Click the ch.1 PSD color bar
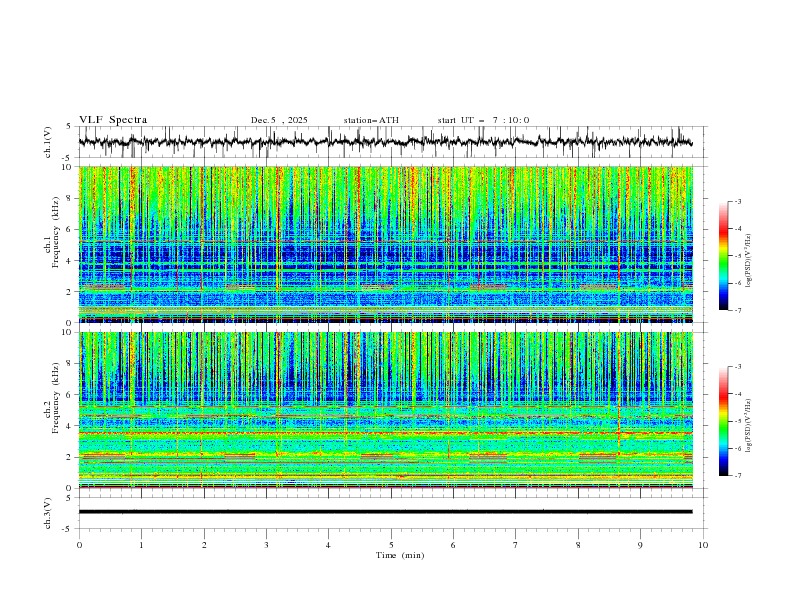Screen dimensions: 792x612 [723, 256]
